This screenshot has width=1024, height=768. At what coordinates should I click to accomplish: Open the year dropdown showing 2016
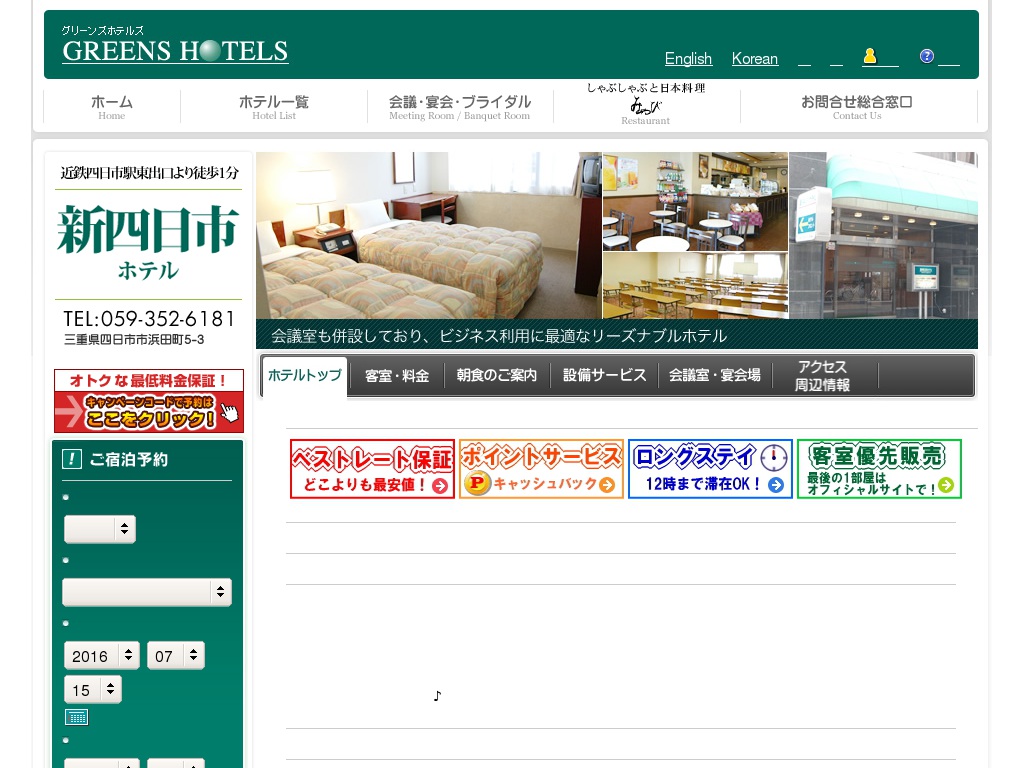point(102,656)
